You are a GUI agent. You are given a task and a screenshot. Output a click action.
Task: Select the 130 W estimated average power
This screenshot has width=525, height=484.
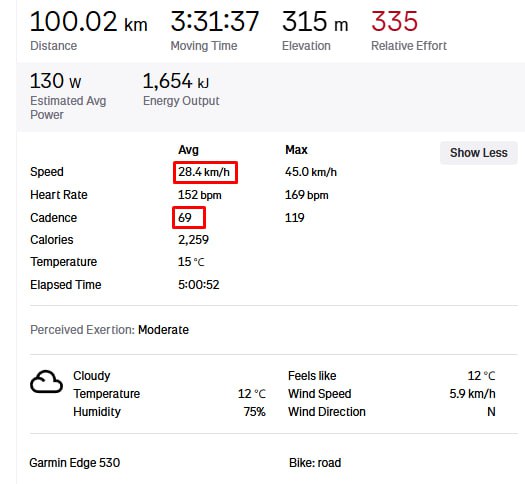coord(56,81)
